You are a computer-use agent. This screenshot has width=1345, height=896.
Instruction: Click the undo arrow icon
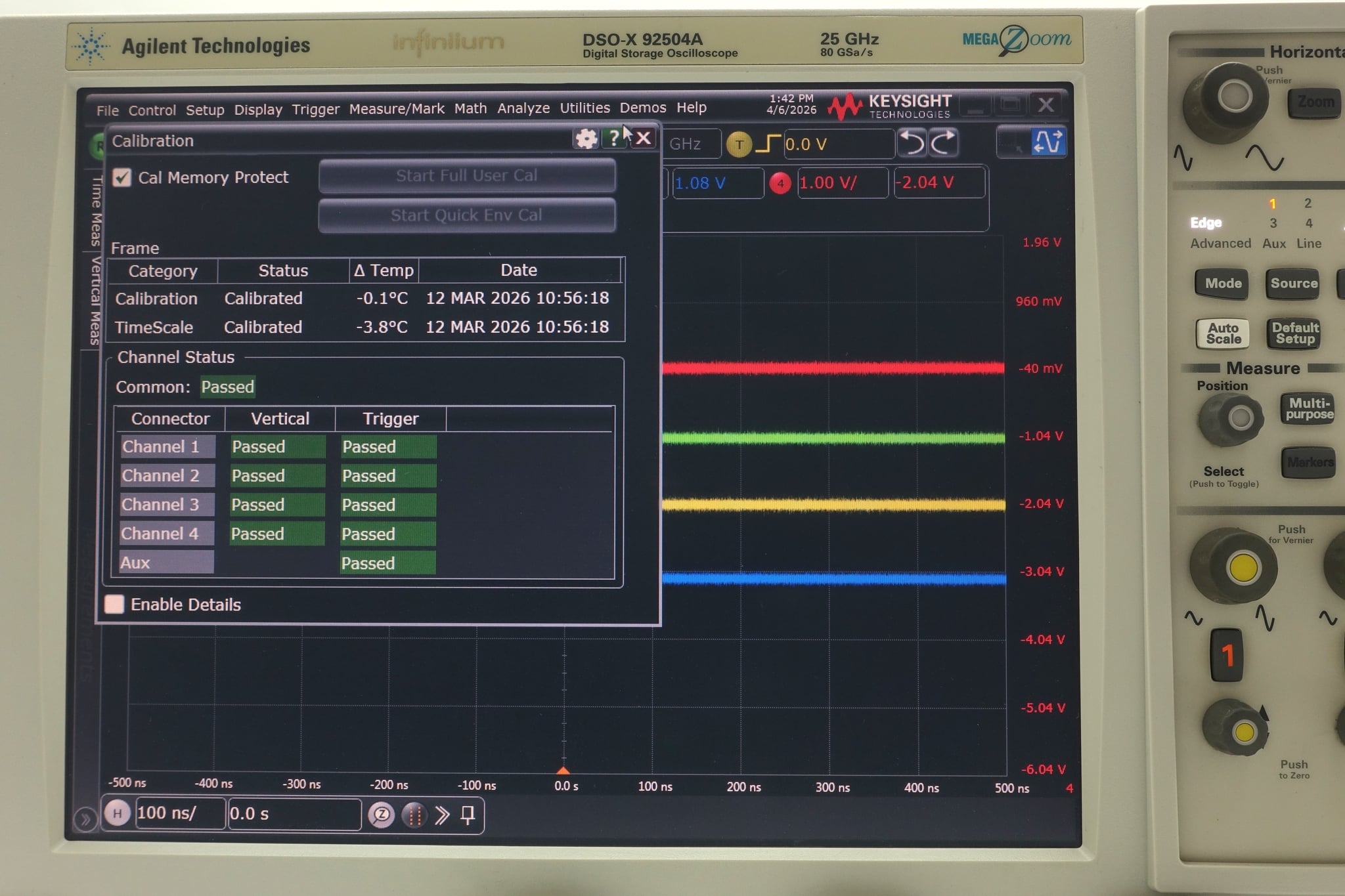tap(911, 142)
